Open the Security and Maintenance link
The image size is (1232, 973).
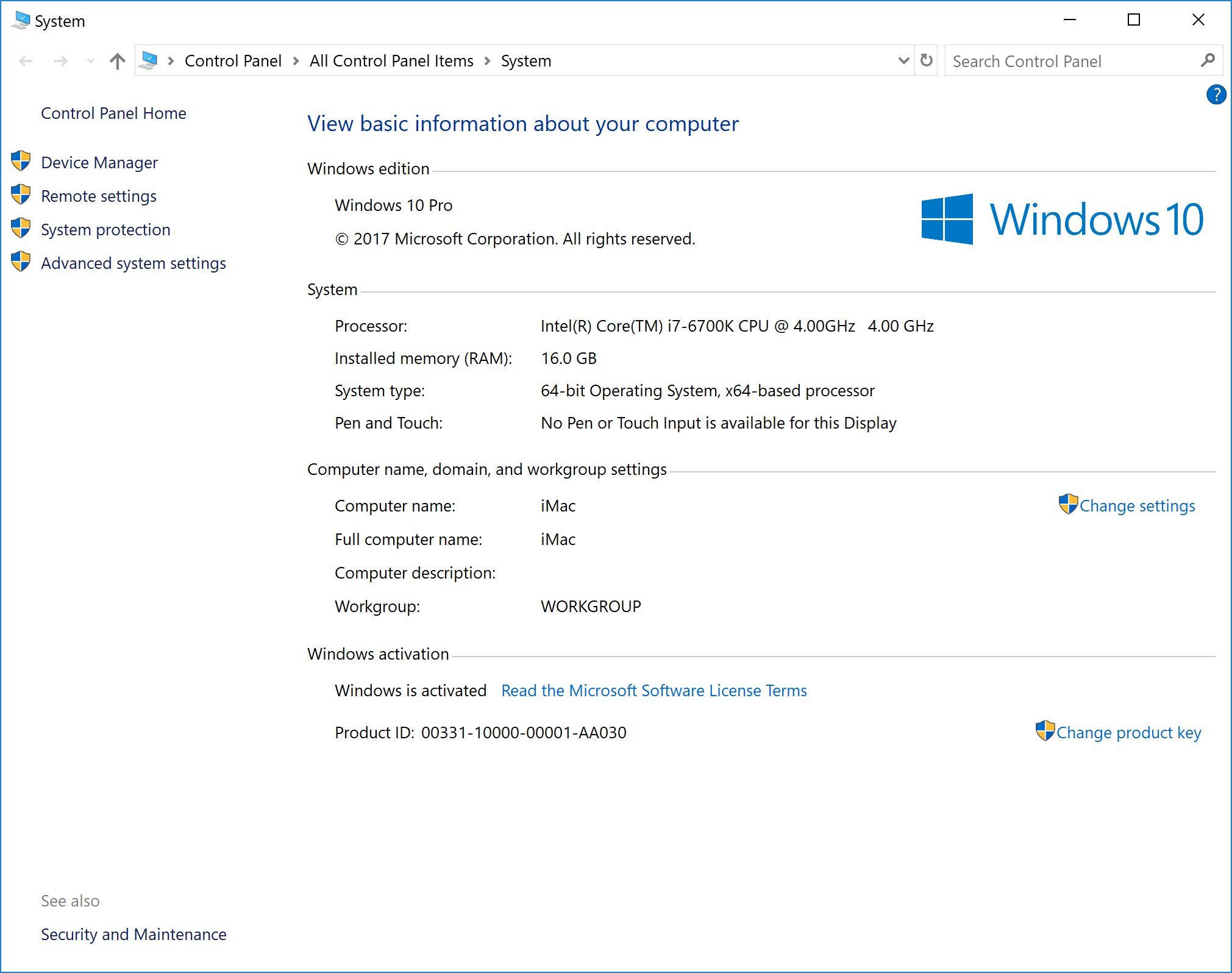point(134,934)
